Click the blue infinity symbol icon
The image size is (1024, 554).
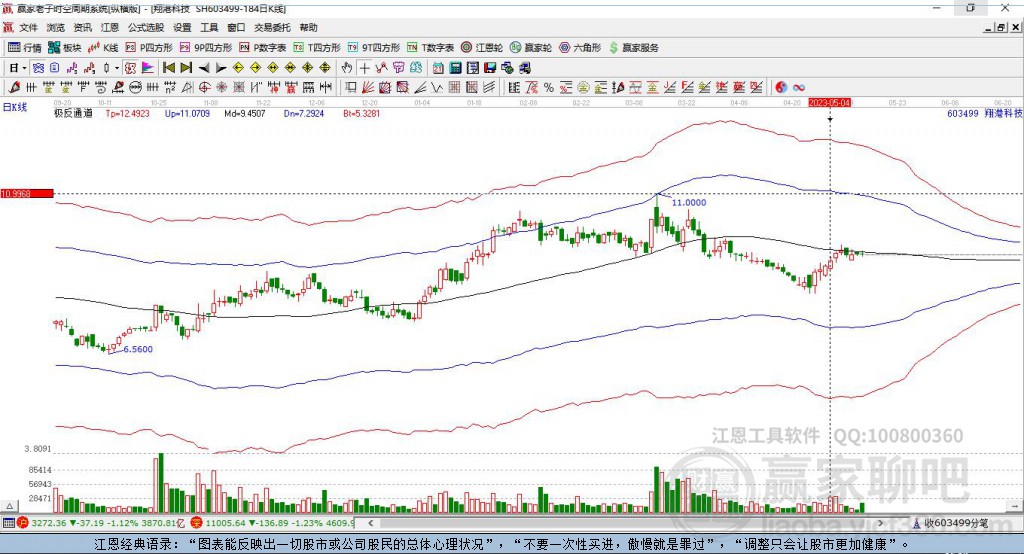pos(798,88)
